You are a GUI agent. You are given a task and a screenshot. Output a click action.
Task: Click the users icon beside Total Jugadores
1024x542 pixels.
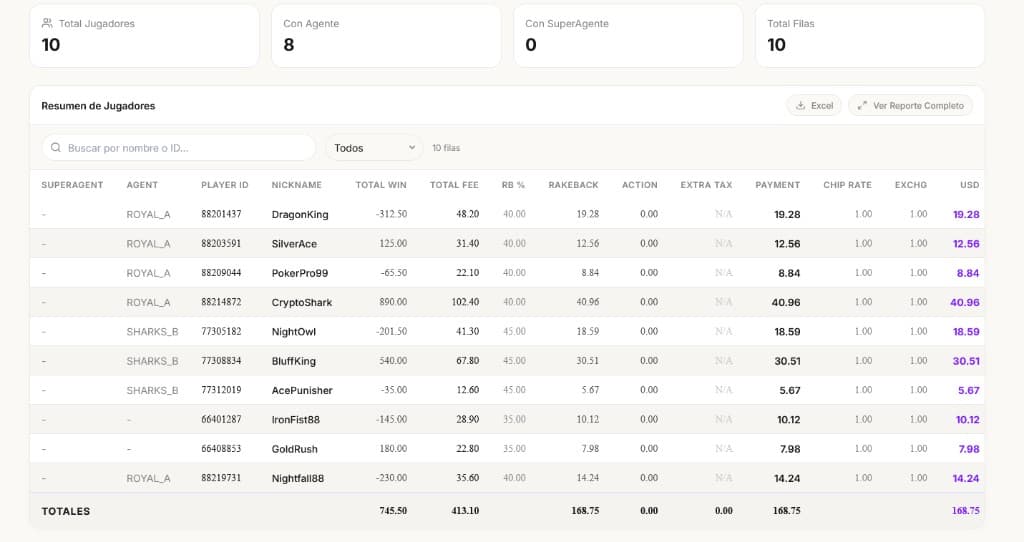tap(47, 23)
